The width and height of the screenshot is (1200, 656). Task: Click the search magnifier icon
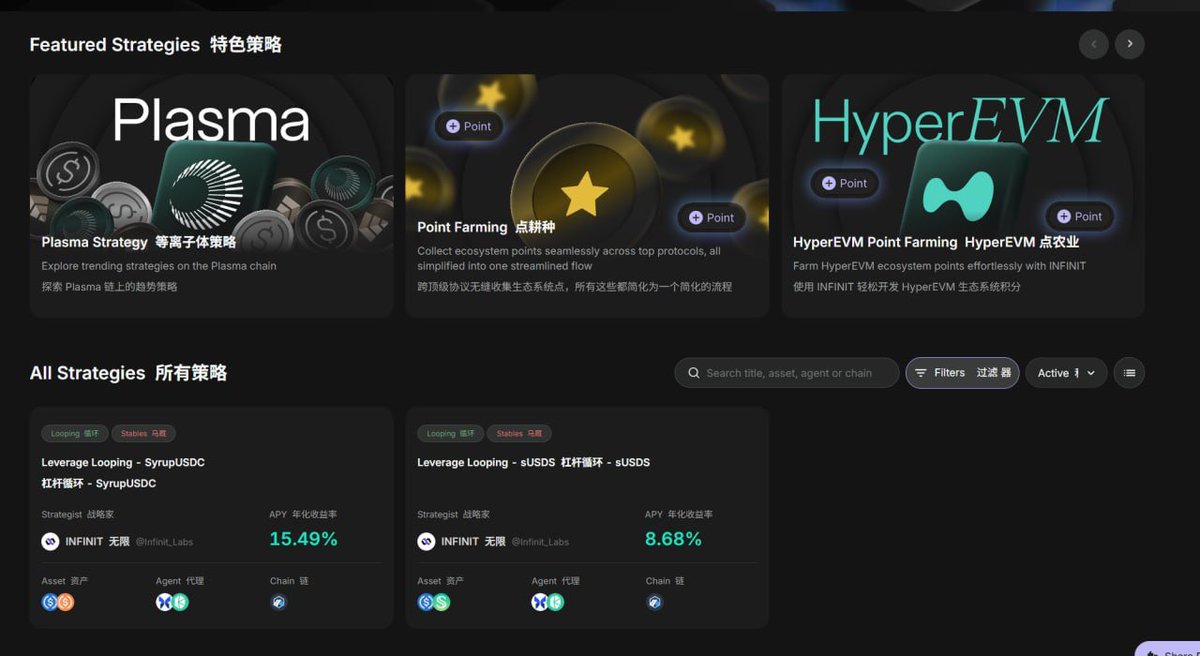(693, 372)
